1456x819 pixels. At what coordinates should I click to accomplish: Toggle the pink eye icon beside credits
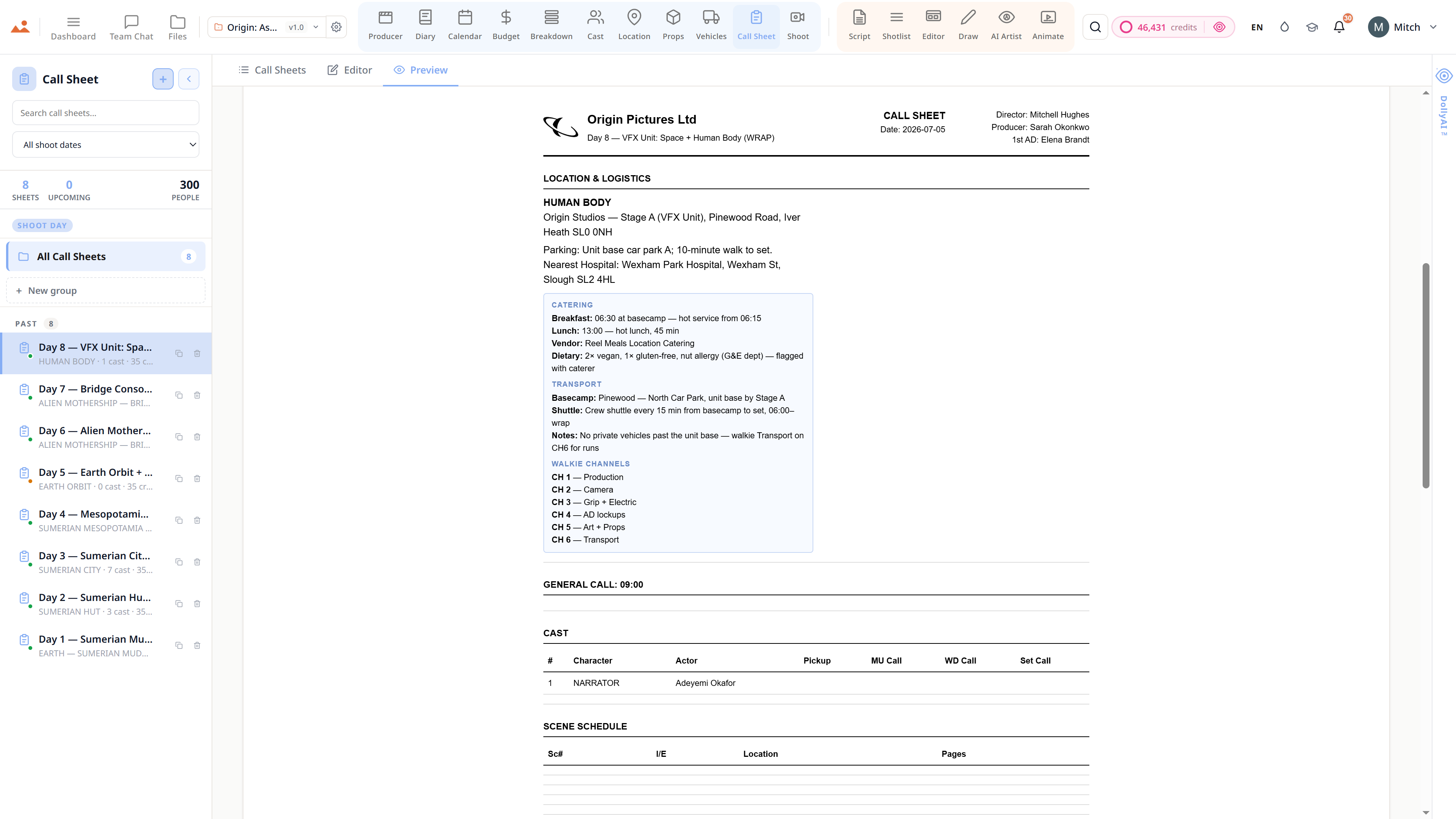pos(1219,27)
